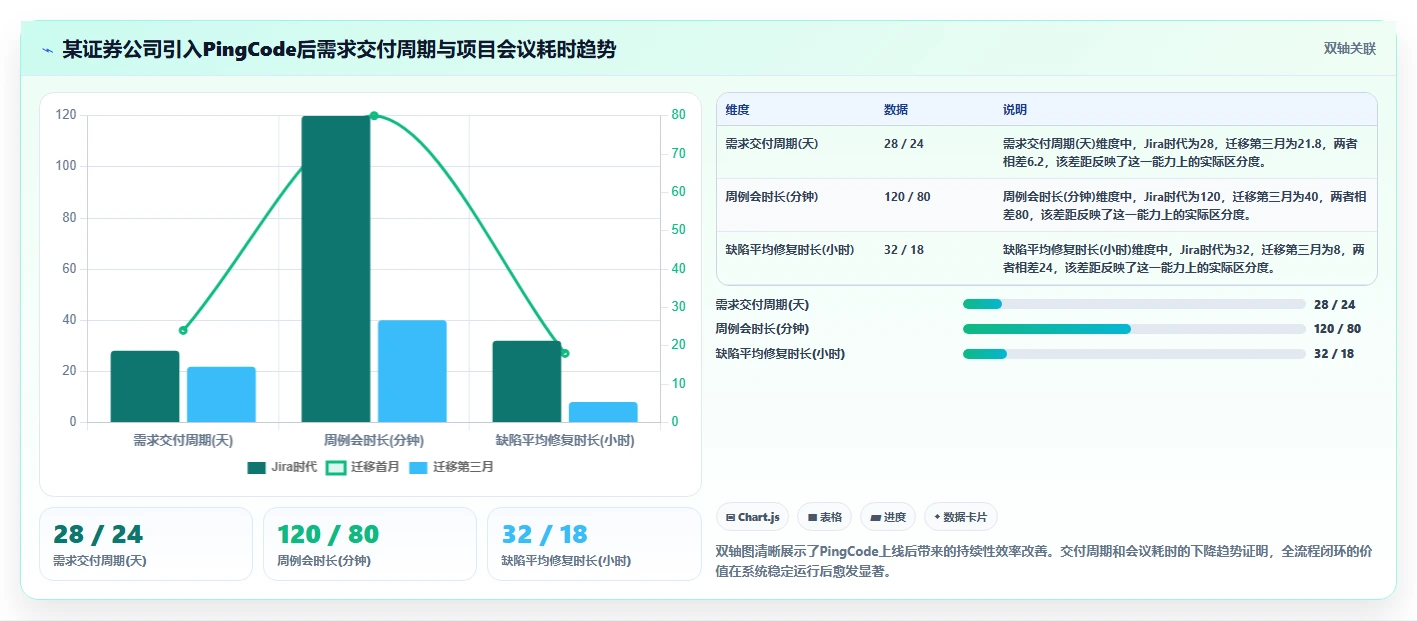Click the 缺陷平均修复时长(小时) x-axis label
This screenshot has height=621, width=1417.
(x=565, y=440)
